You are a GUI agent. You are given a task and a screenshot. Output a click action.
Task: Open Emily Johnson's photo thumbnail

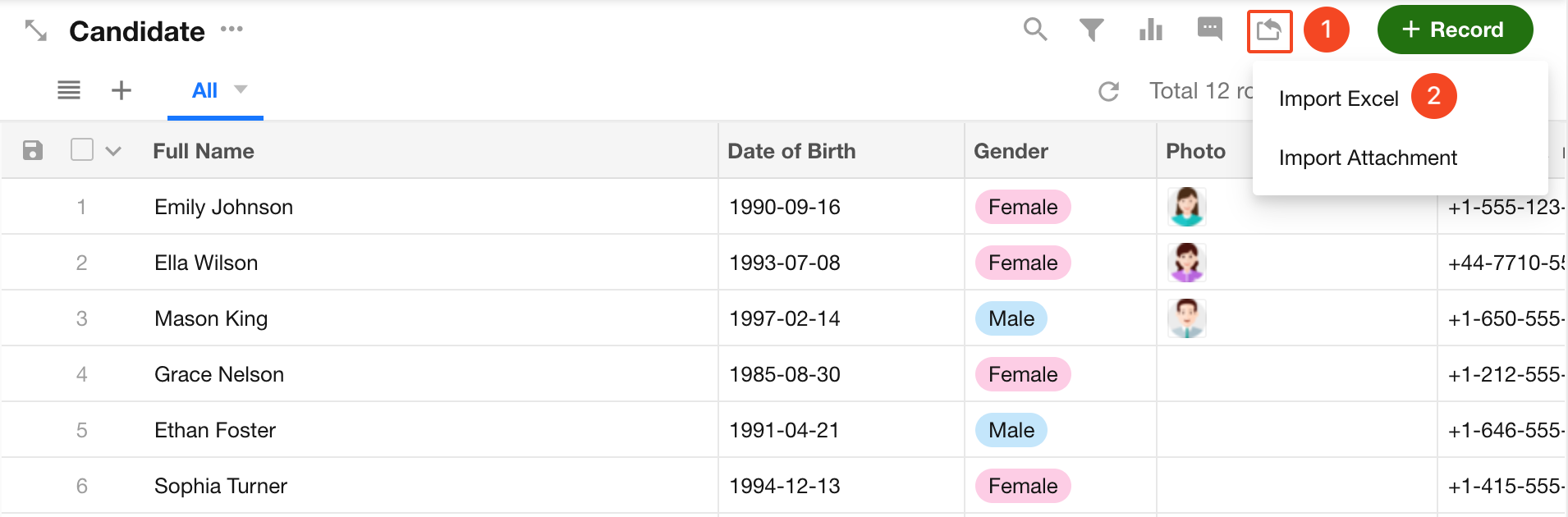(x=1187, y=207)
